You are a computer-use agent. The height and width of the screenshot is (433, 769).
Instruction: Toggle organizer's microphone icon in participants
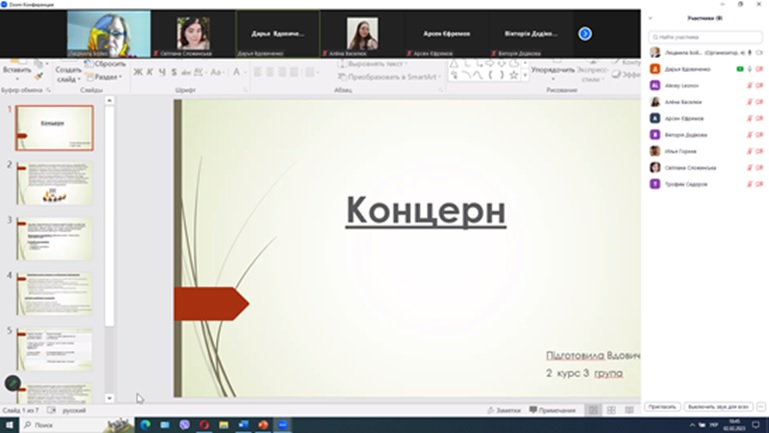(x=750, y=52)
